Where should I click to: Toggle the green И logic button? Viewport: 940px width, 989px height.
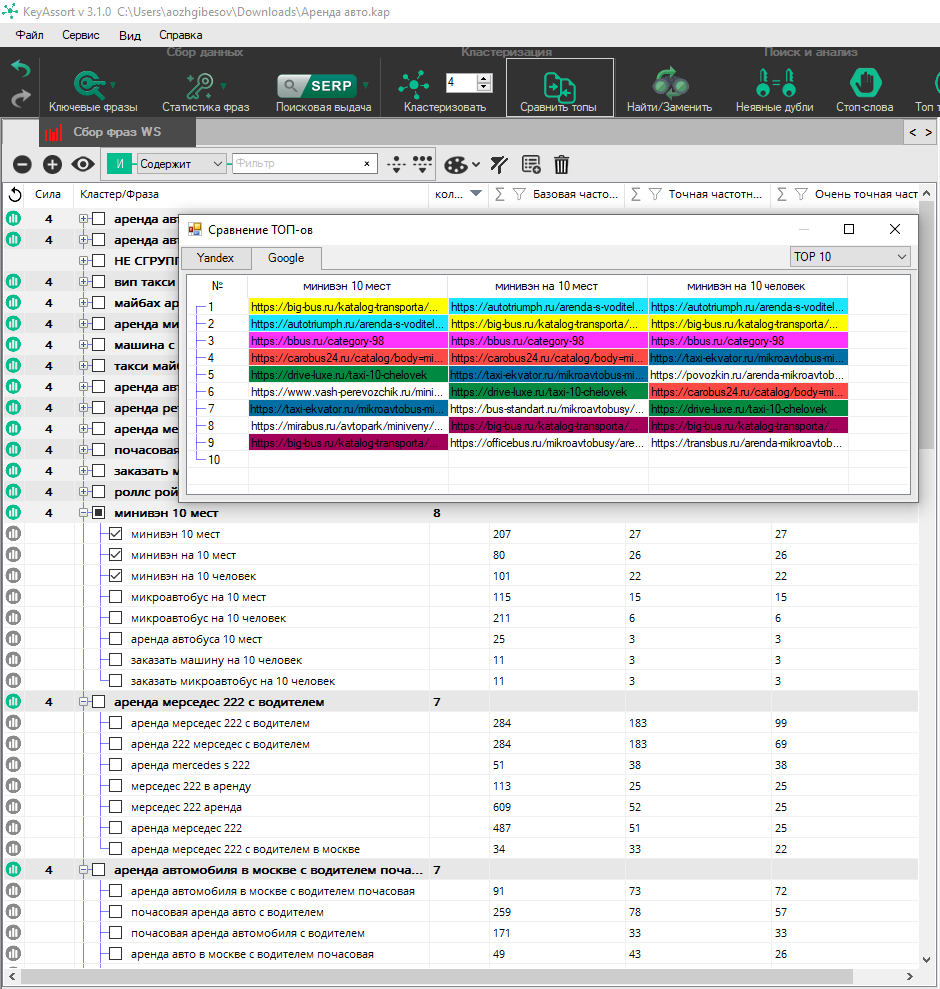click(x=119, y=164)
